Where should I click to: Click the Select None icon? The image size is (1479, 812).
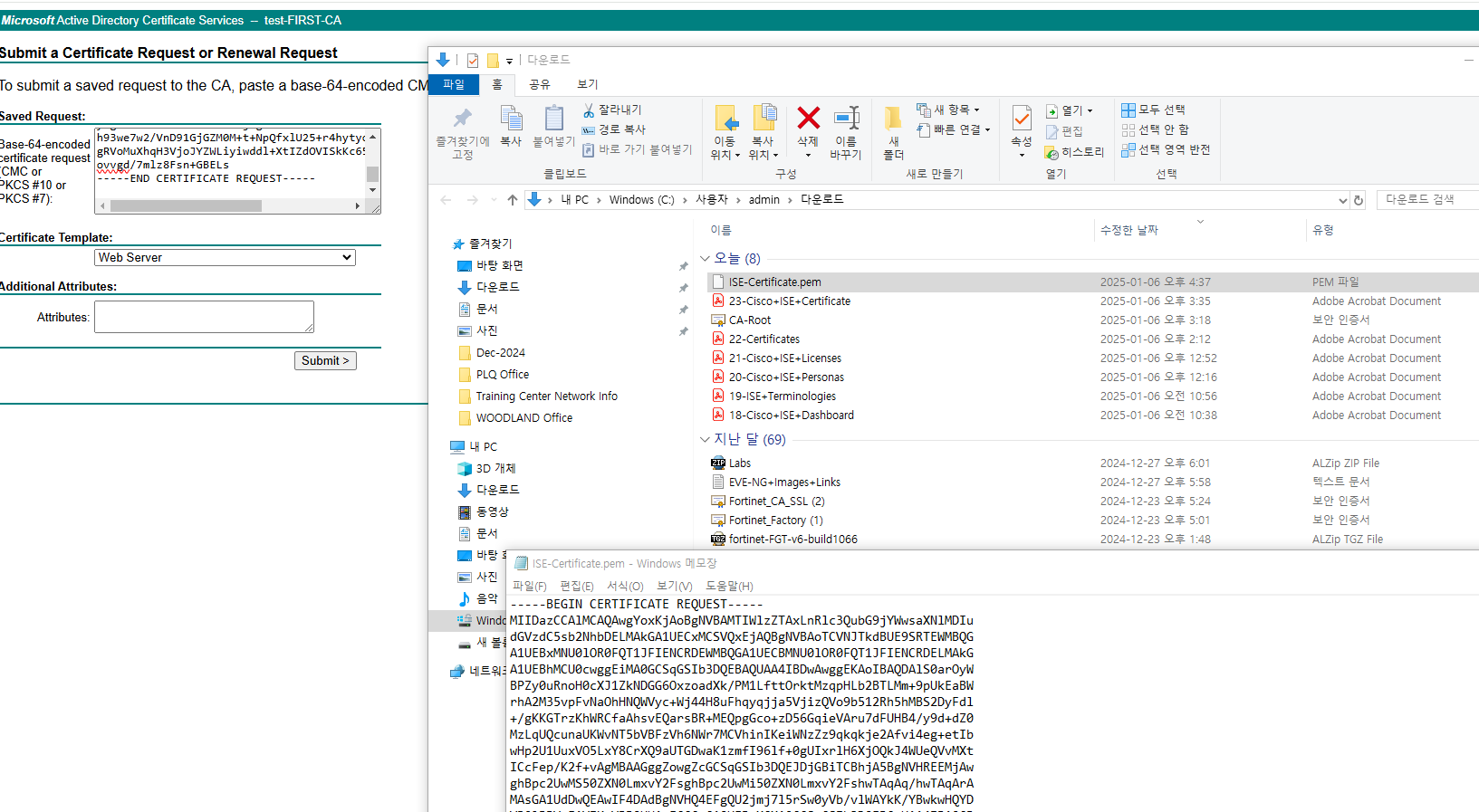[1128, 129]
